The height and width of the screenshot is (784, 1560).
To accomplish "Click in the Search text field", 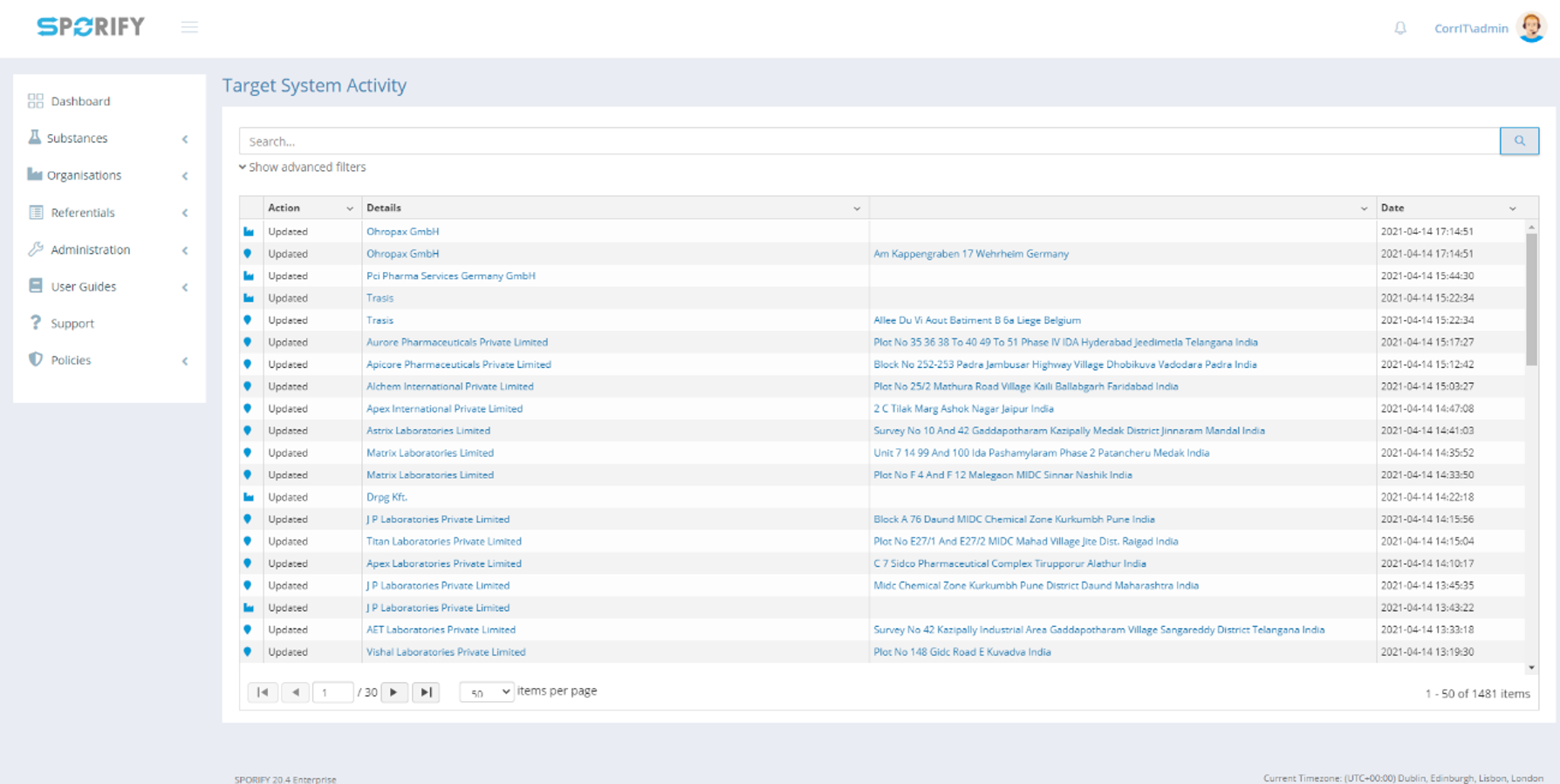I will [868, 141].
